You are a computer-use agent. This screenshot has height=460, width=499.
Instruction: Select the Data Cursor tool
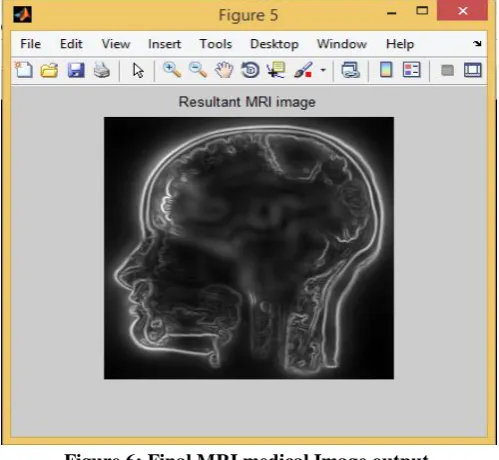pyautogui.click(x=276, y=70)
